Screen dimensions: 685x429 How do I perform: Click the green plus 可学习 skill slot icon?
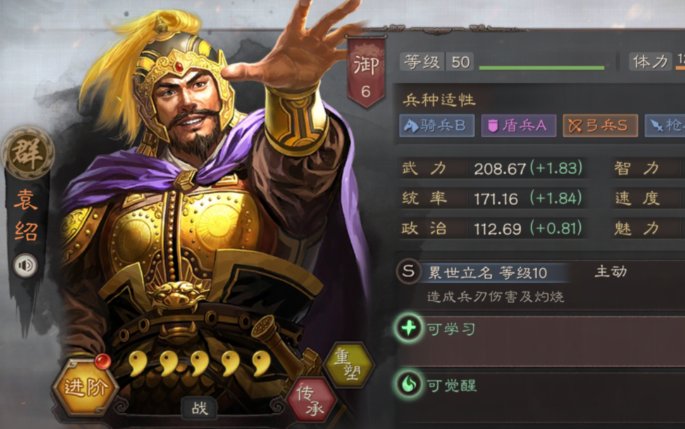point(409,328)
